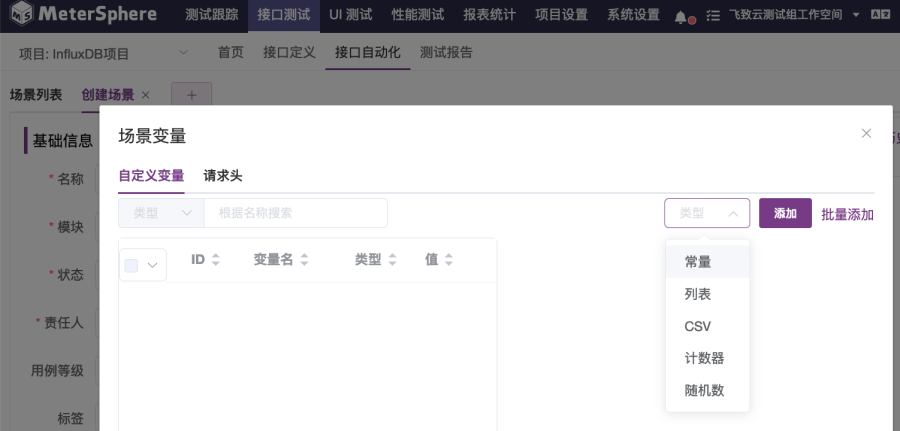Click the 基础信息 section heading
The image size is (900, 431).
click(62, 141)
